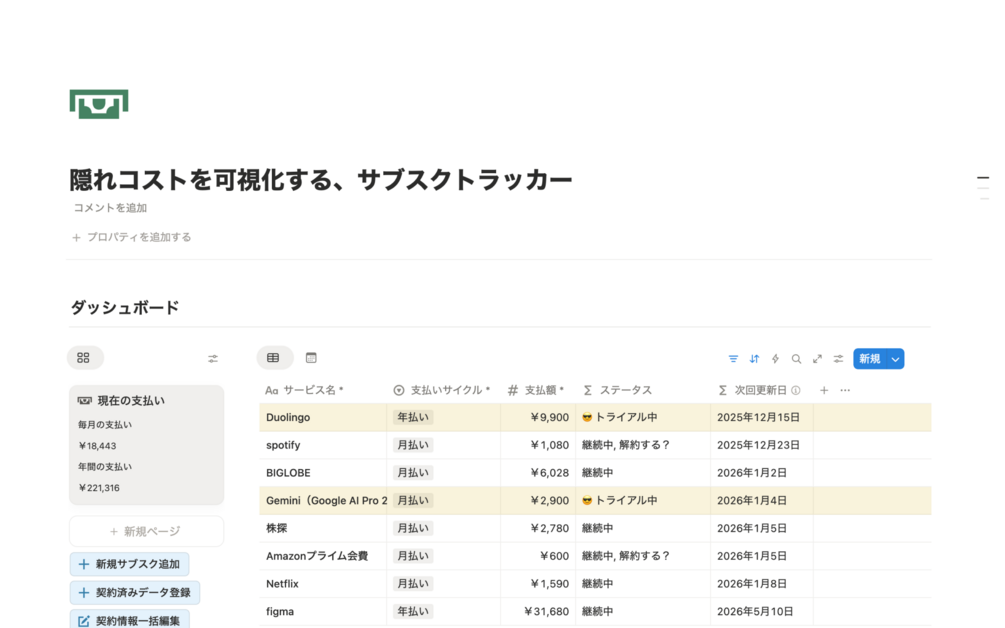Click the info icon beside 次回更新日
This screenshot has width=1005, height=628.
click(795, 390)
